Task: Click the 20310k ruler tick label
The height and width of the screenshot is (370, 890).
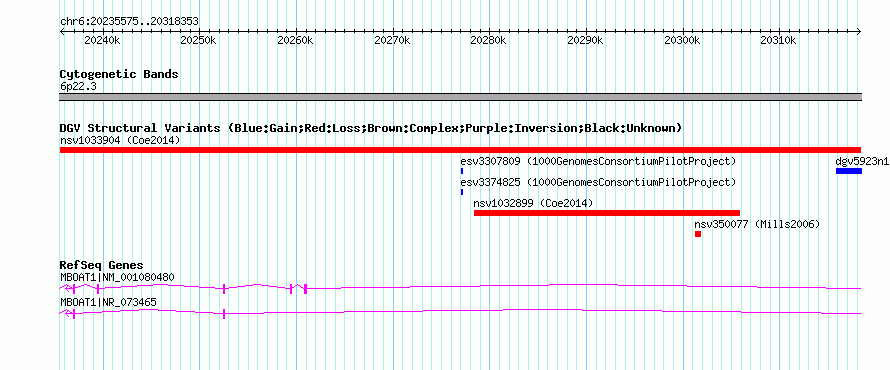Action: click(x=779, y=41)
